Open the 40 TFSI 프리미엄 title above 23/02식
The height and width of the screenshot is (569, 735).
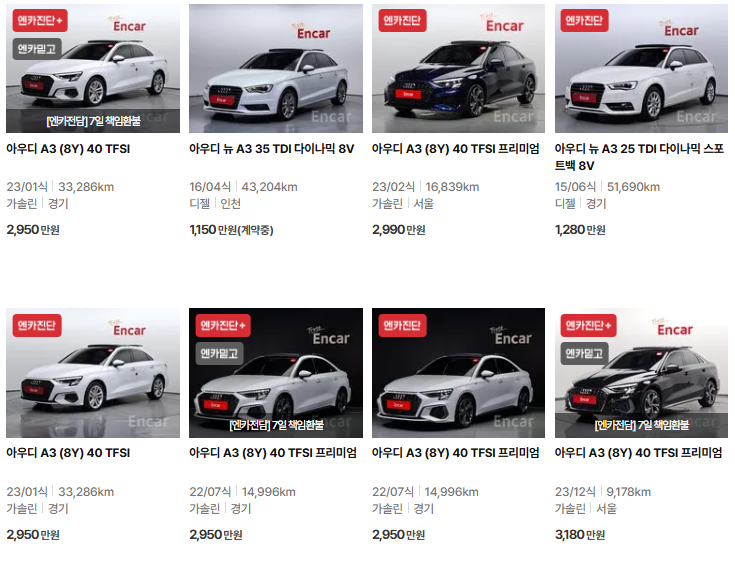click(x=456, y=149)
